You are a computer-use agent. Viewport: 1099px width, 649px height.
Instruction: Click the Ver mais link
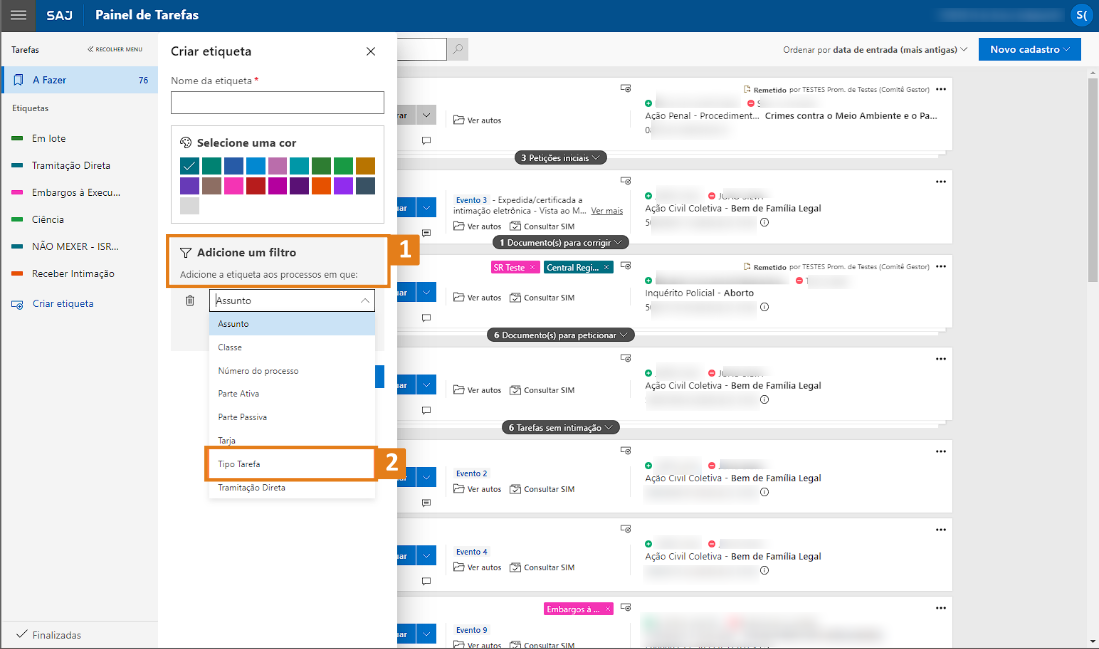(x=606, y=211)
